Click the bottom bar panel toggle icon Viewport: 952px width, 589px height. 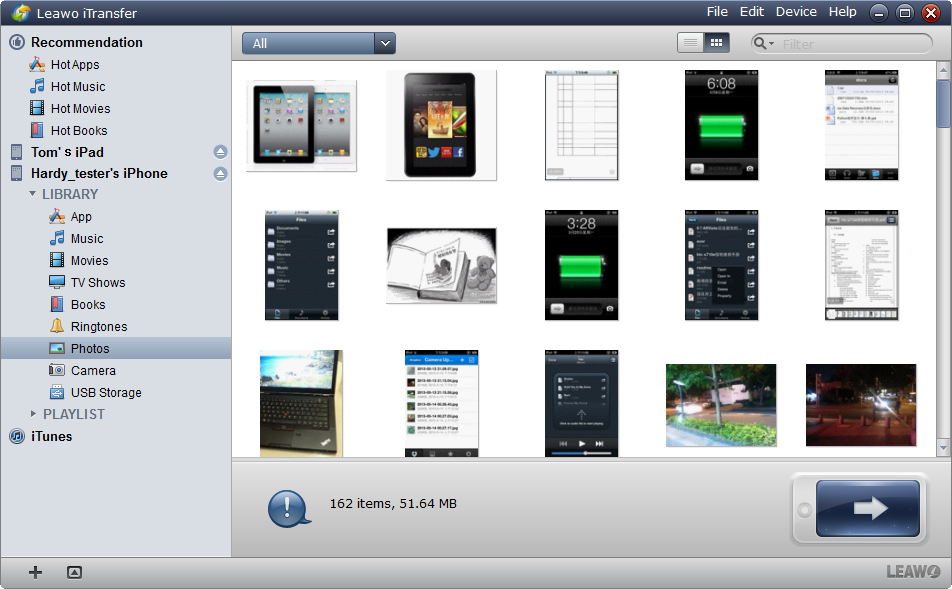tap(74, 572)
